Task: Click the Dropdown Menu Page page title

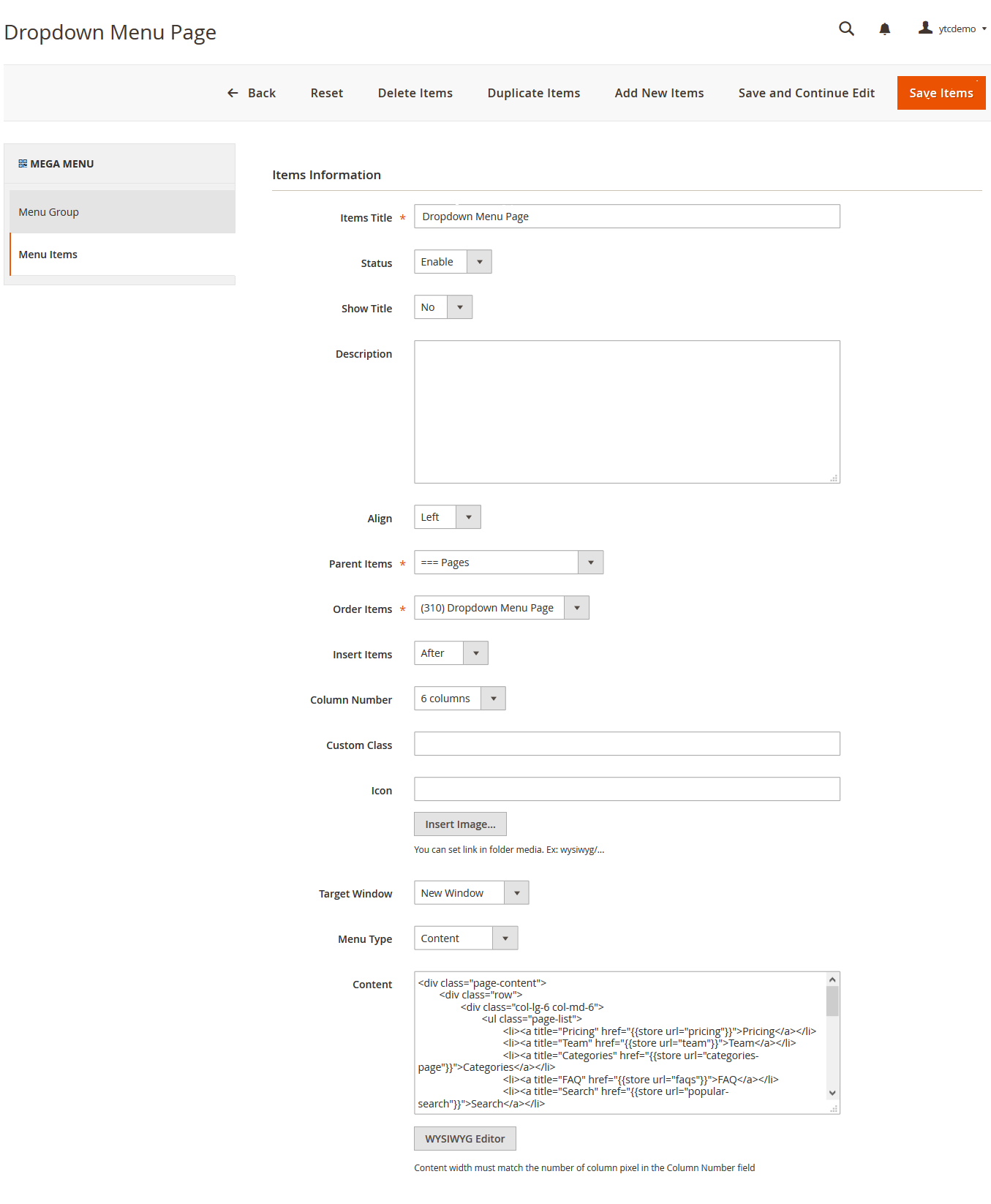Action: coord(110,32)
